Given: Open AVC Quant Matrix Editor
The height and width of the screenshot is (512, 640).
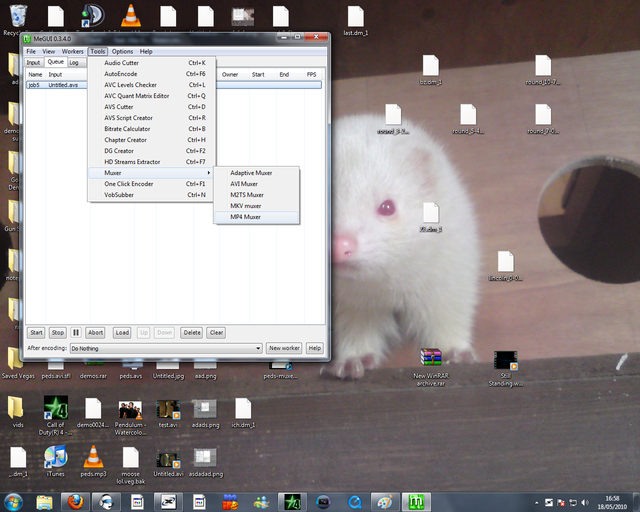Looking at the screenshot, I should (151, 96).
